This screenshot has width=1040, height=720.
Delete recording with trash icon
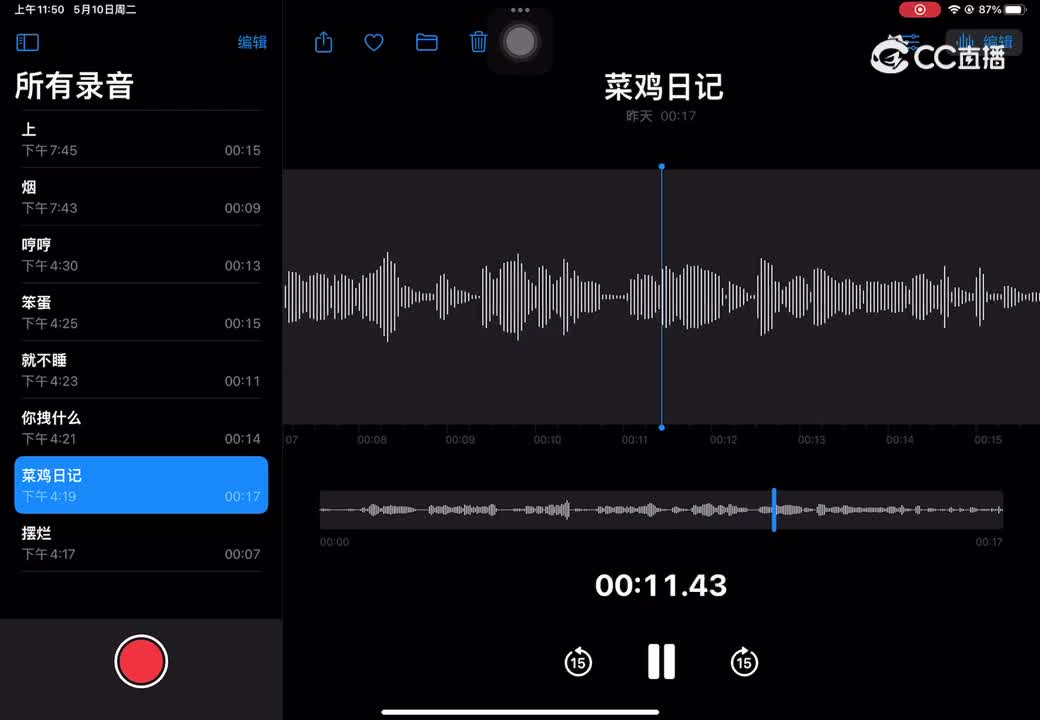(x=478, y=42)
